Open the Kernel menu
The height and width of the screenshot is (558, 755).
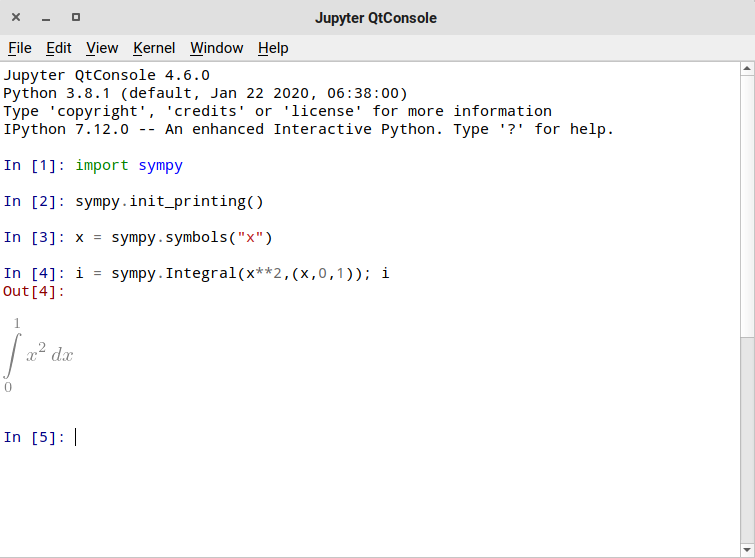click(x=154, y=48)
